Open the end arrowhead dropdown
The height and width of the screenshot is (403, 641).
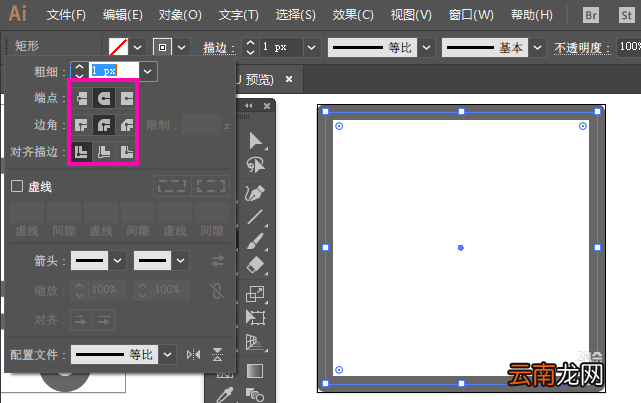click(180, 260)
